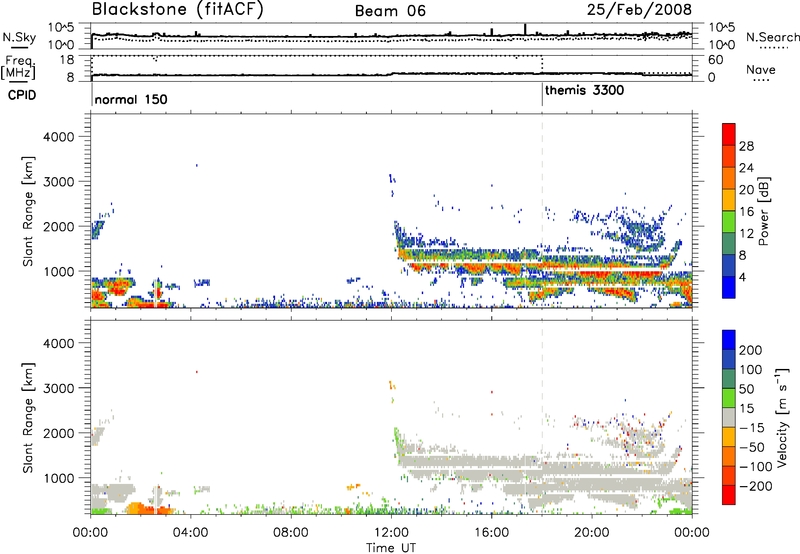Image resolution: width=800 pixels, height=554 pixels.
Task: Click the '60' Nave axis tick label
Action: (715, 60)
